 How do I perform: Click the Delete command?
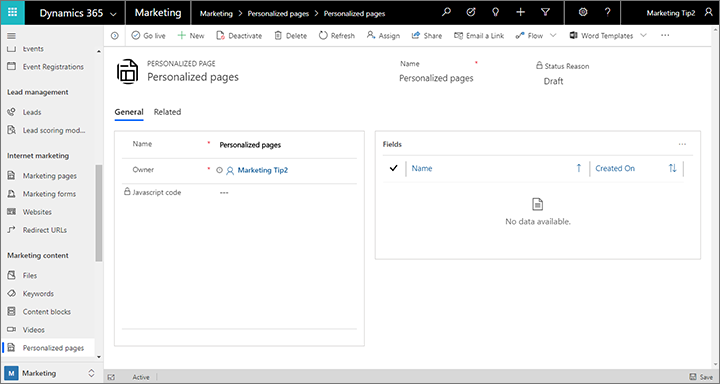click(x=290, y=35)
